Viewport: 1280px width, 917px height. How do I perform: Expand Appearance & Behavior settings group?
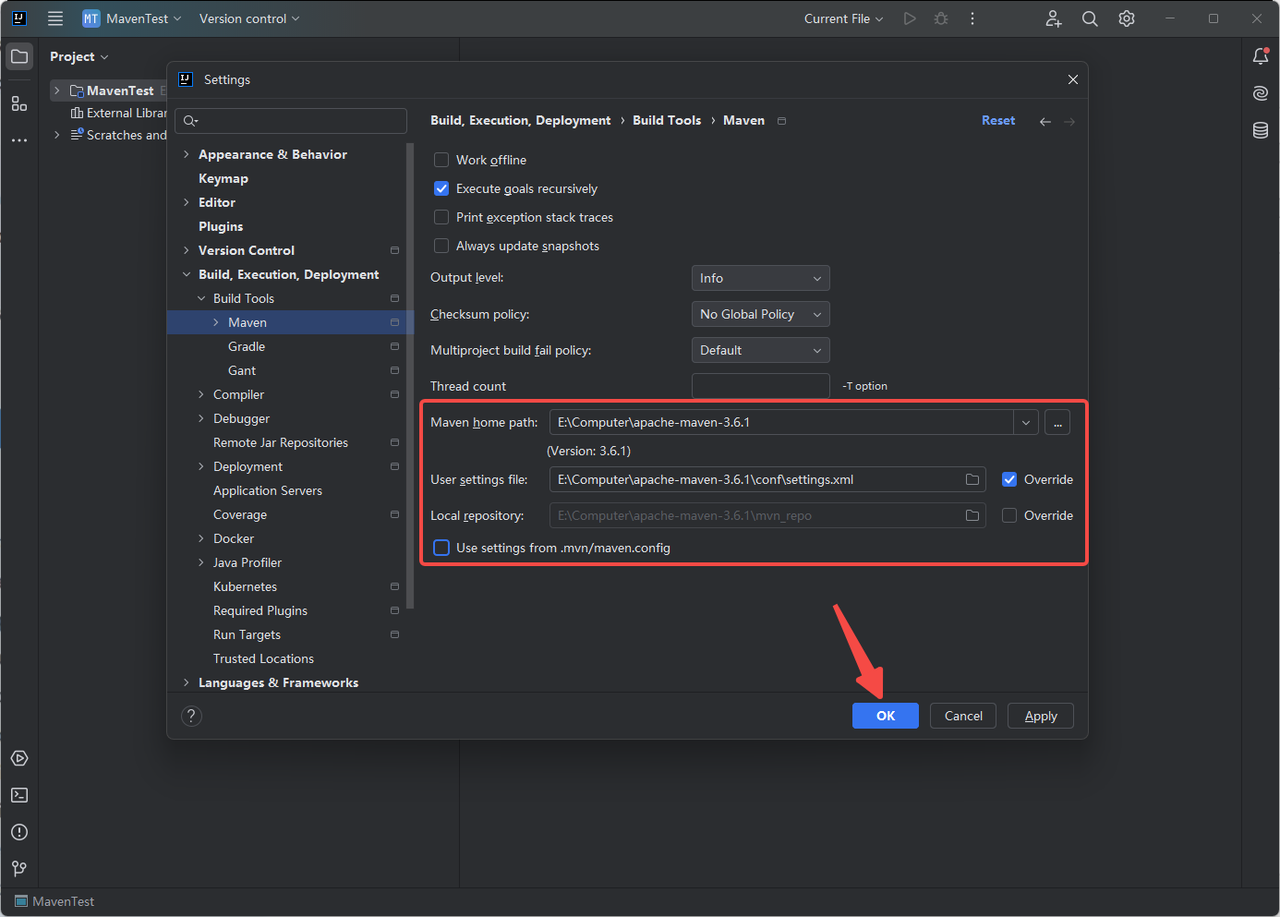point(186,154)
